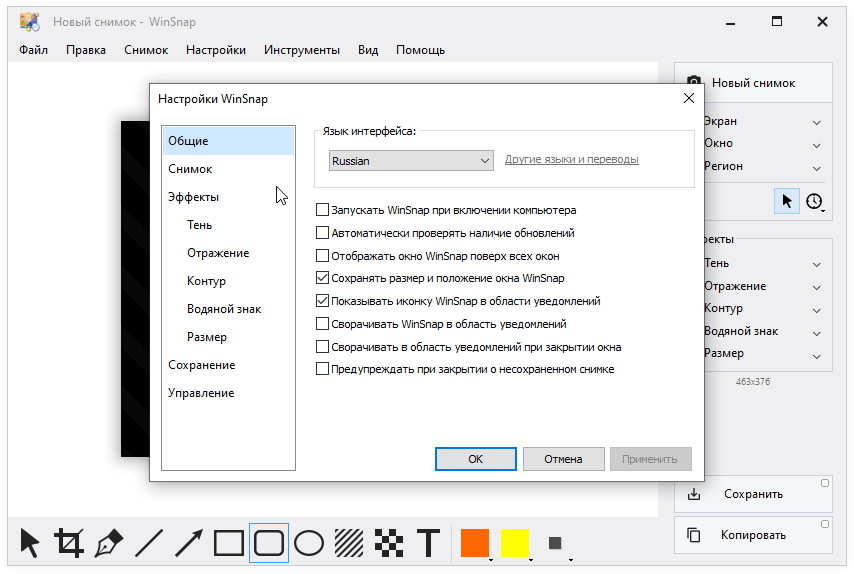Click the timer delay clock icon
This screenshot has width=854, height=574.
tap(814, 201)
